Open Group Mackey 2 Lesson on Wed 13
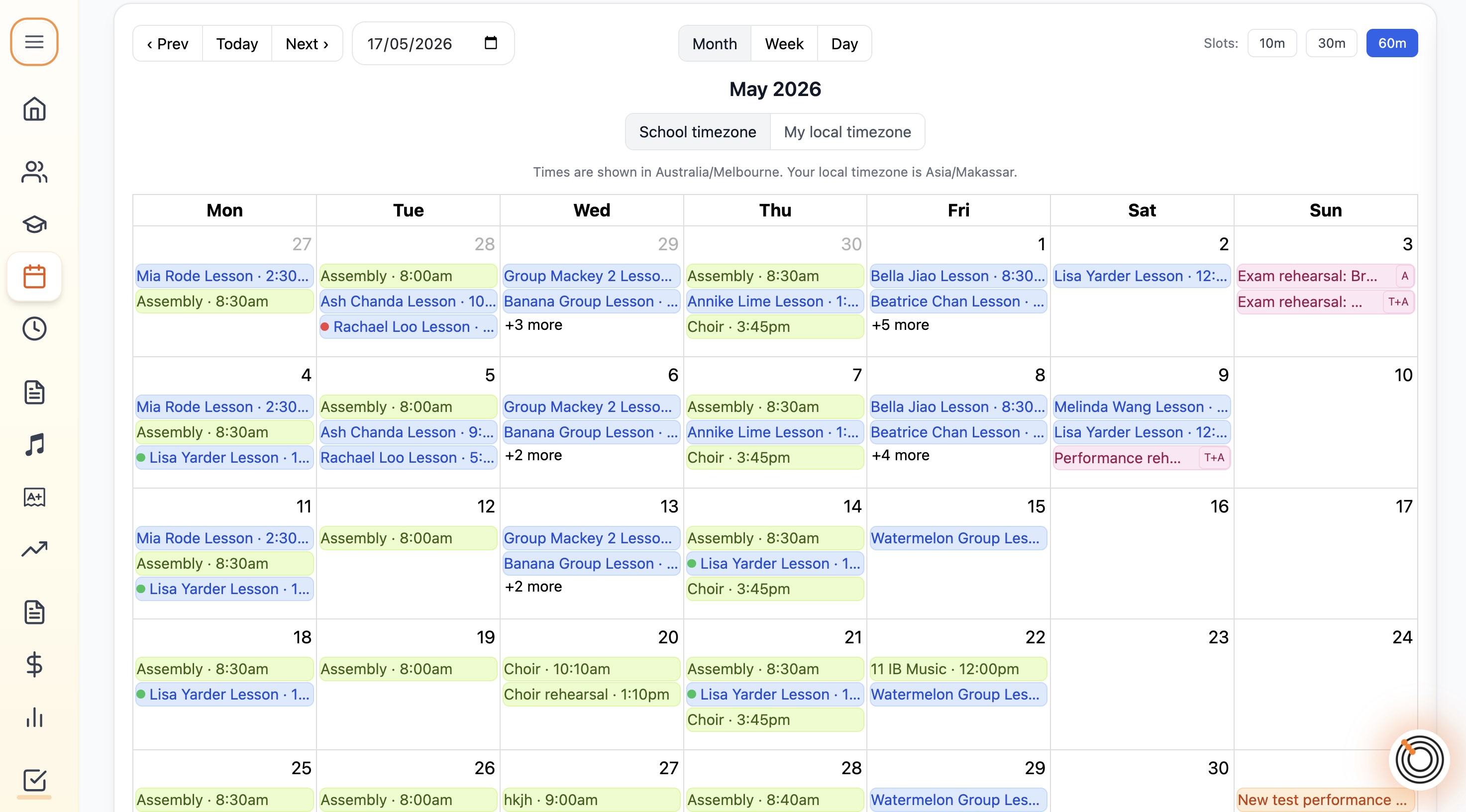 [x=591, y=538]
